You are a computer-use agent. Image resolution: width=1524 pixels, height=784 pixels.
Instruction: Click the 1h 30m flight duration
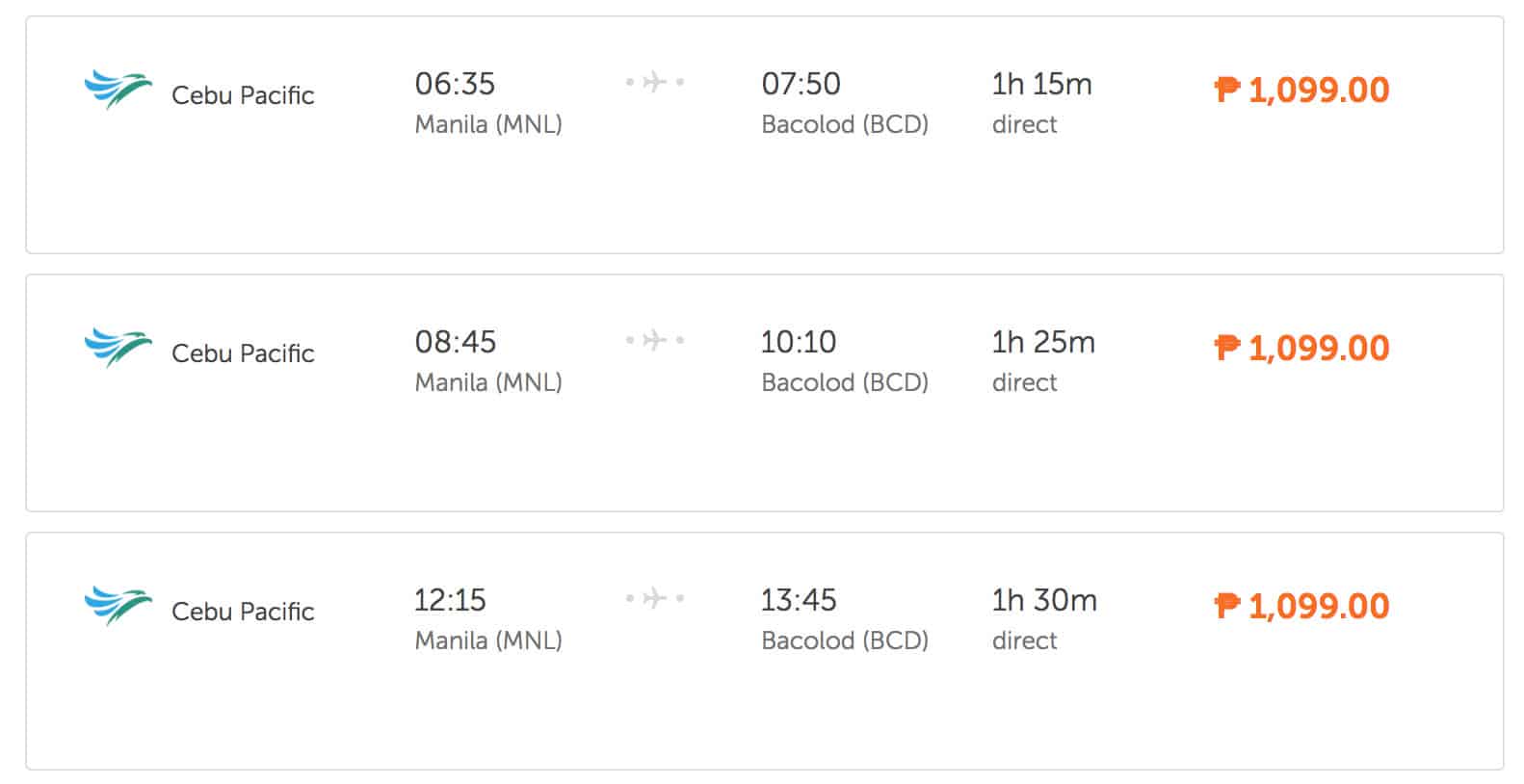[x=1044, y=600]
